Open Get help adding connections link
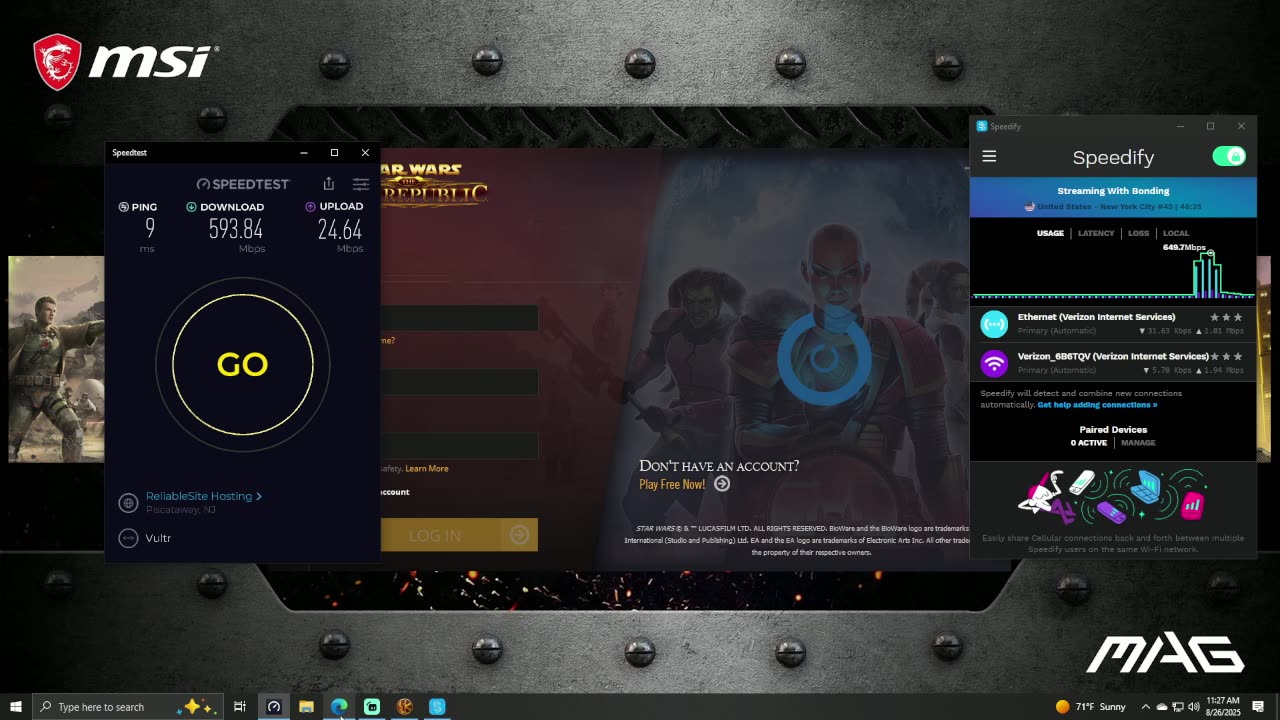 [x=1097, y=405]
